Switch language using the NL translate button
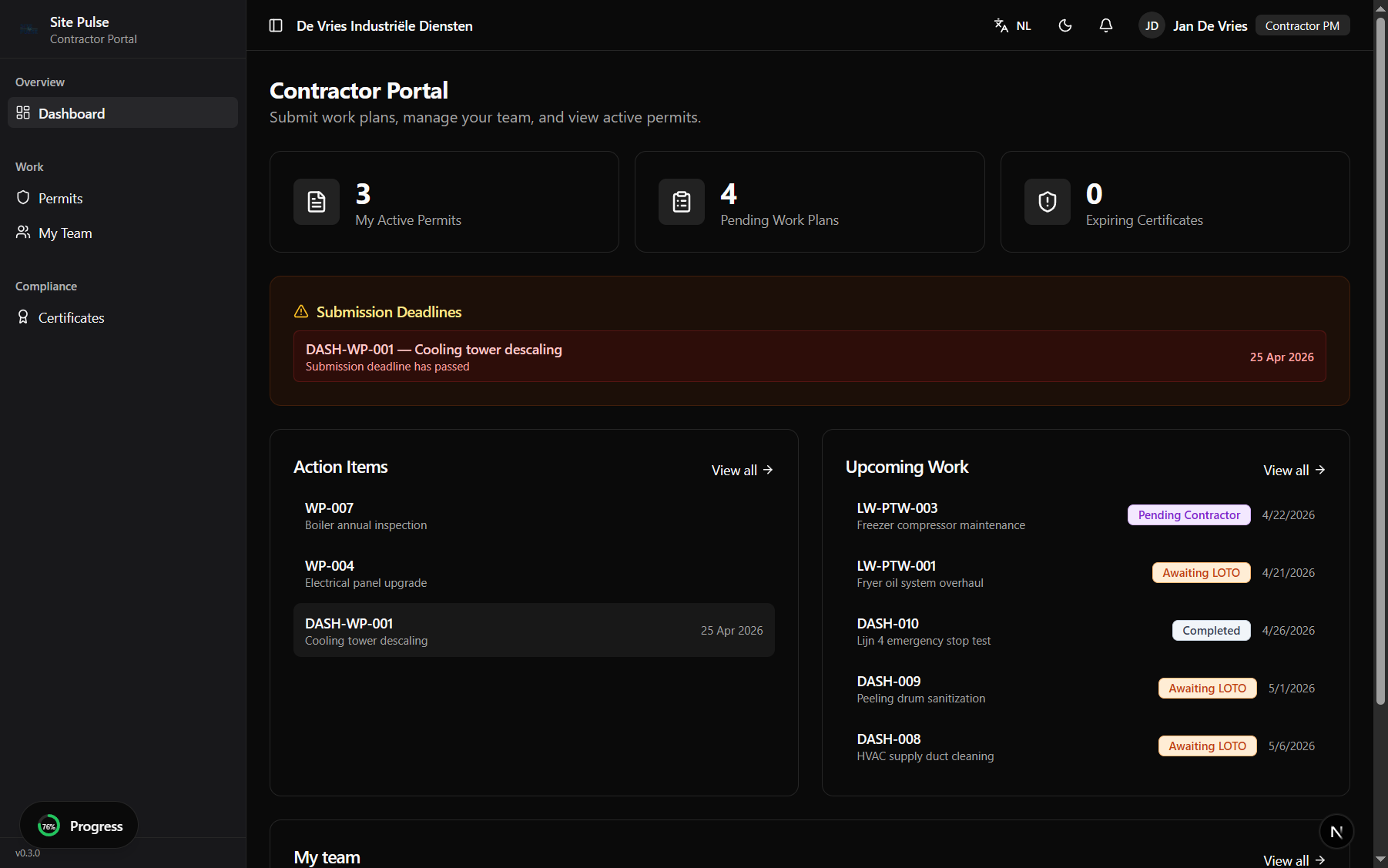The image size is (1388, 868). click(1012, 25)
